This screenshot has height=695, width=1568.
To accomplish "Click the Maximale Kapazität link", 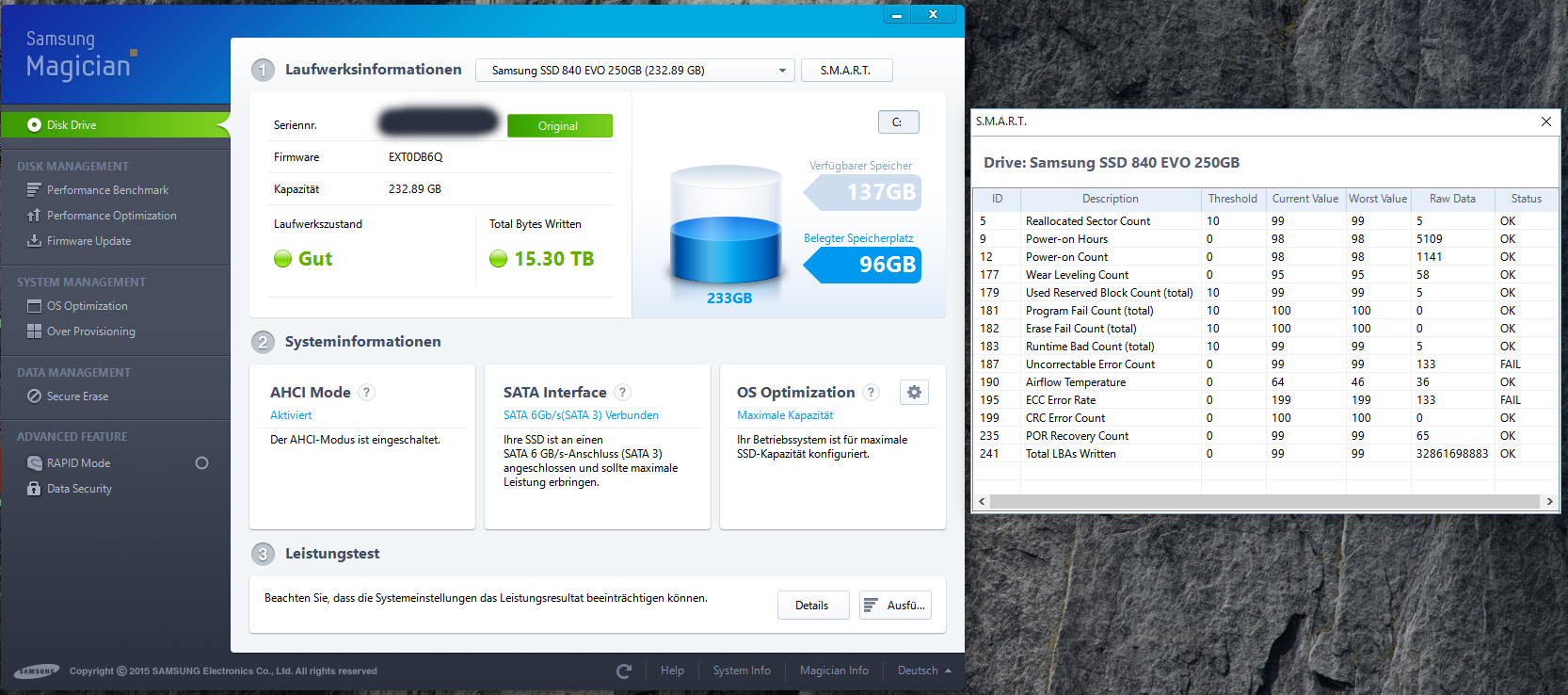I will [785, 415].
